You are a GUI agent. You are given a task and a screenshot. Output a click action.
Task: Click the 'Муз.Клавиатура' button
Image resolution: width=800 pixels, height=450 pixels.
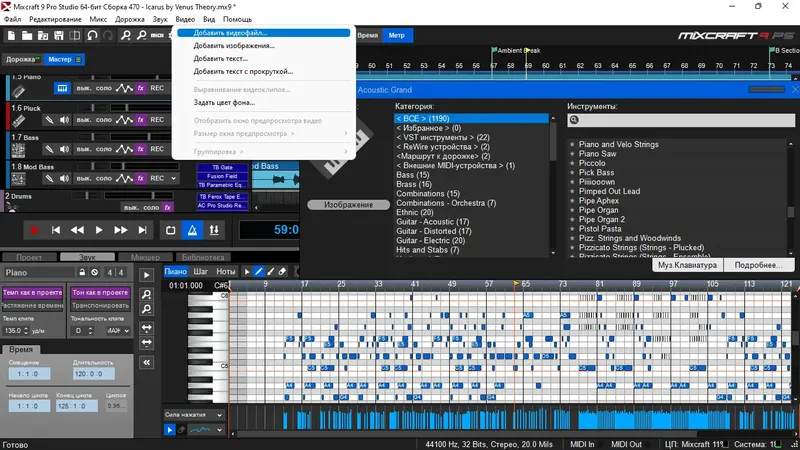point(687,265)
